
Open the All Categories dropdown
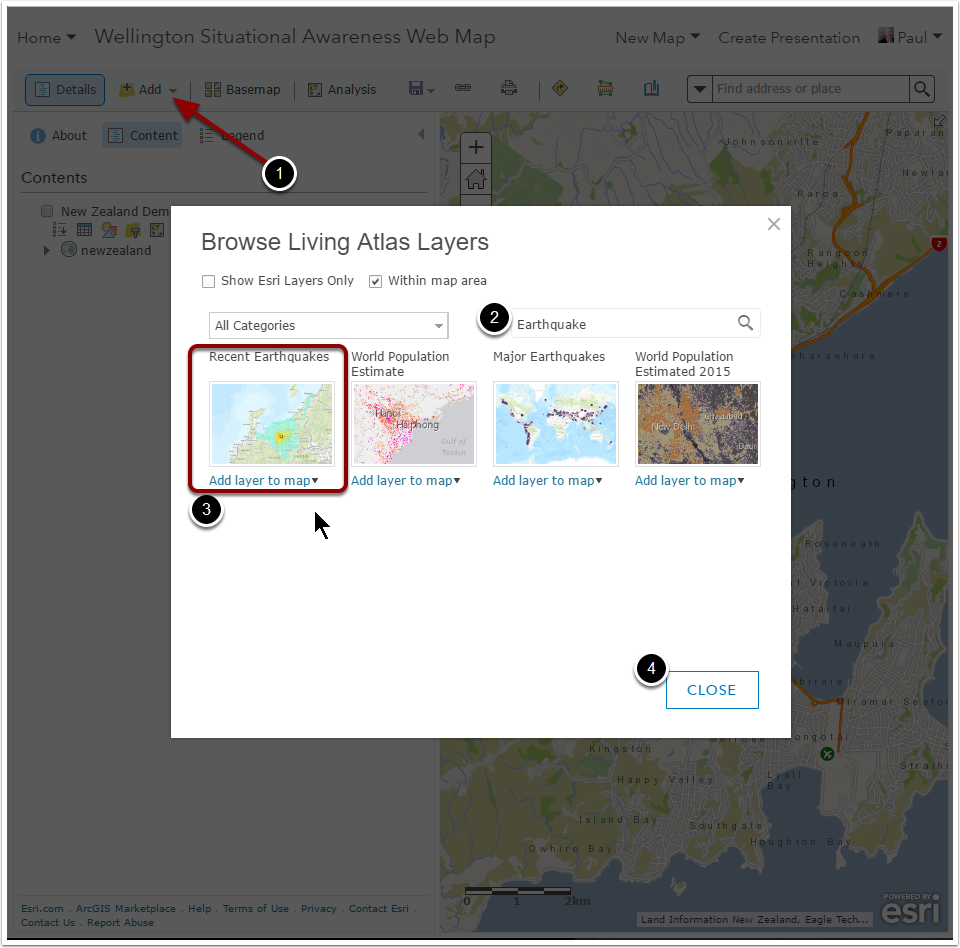[x=328, y=325]
